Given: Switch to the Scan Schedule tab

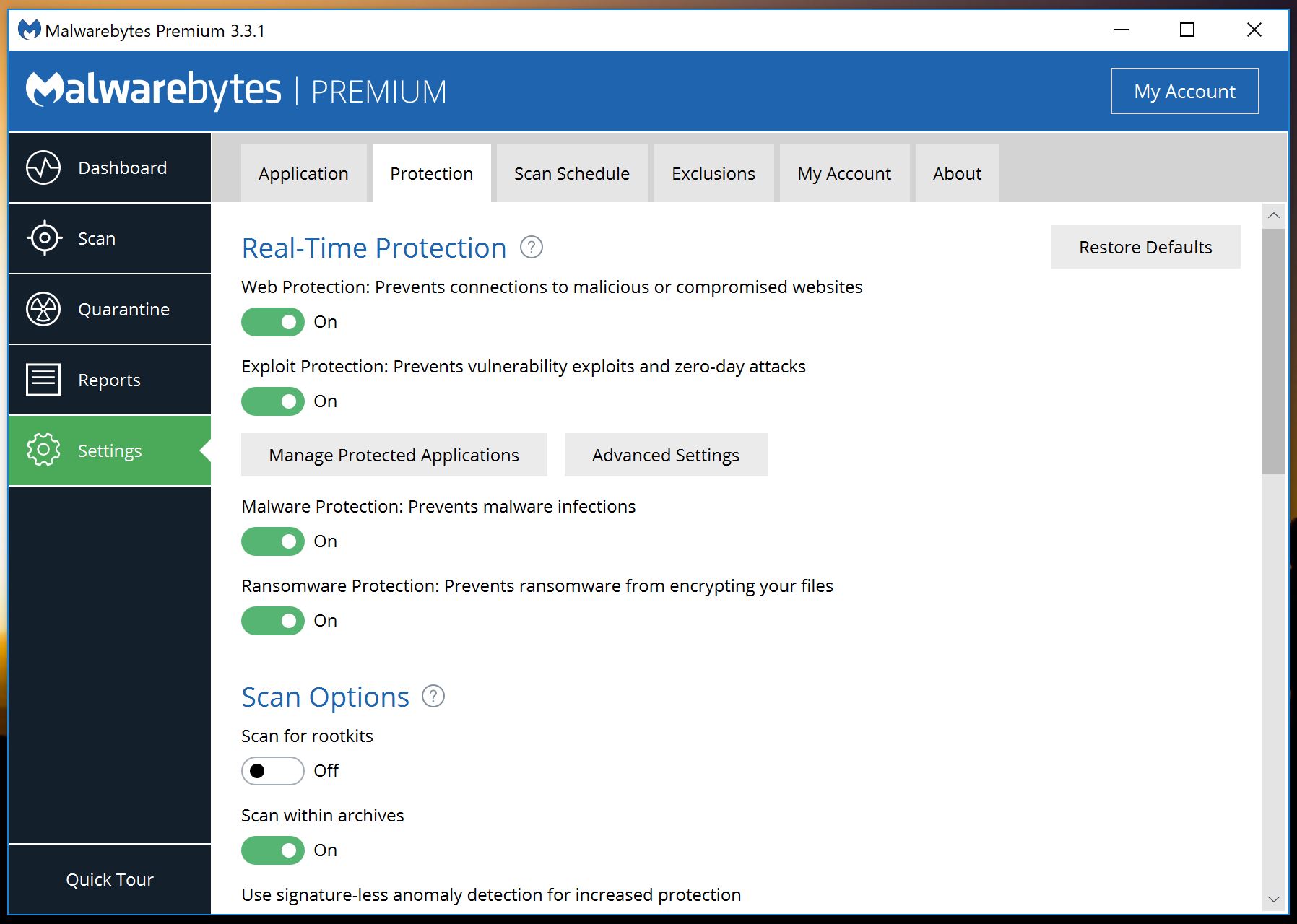Looking at the screenshot, I should click(571, 173).
